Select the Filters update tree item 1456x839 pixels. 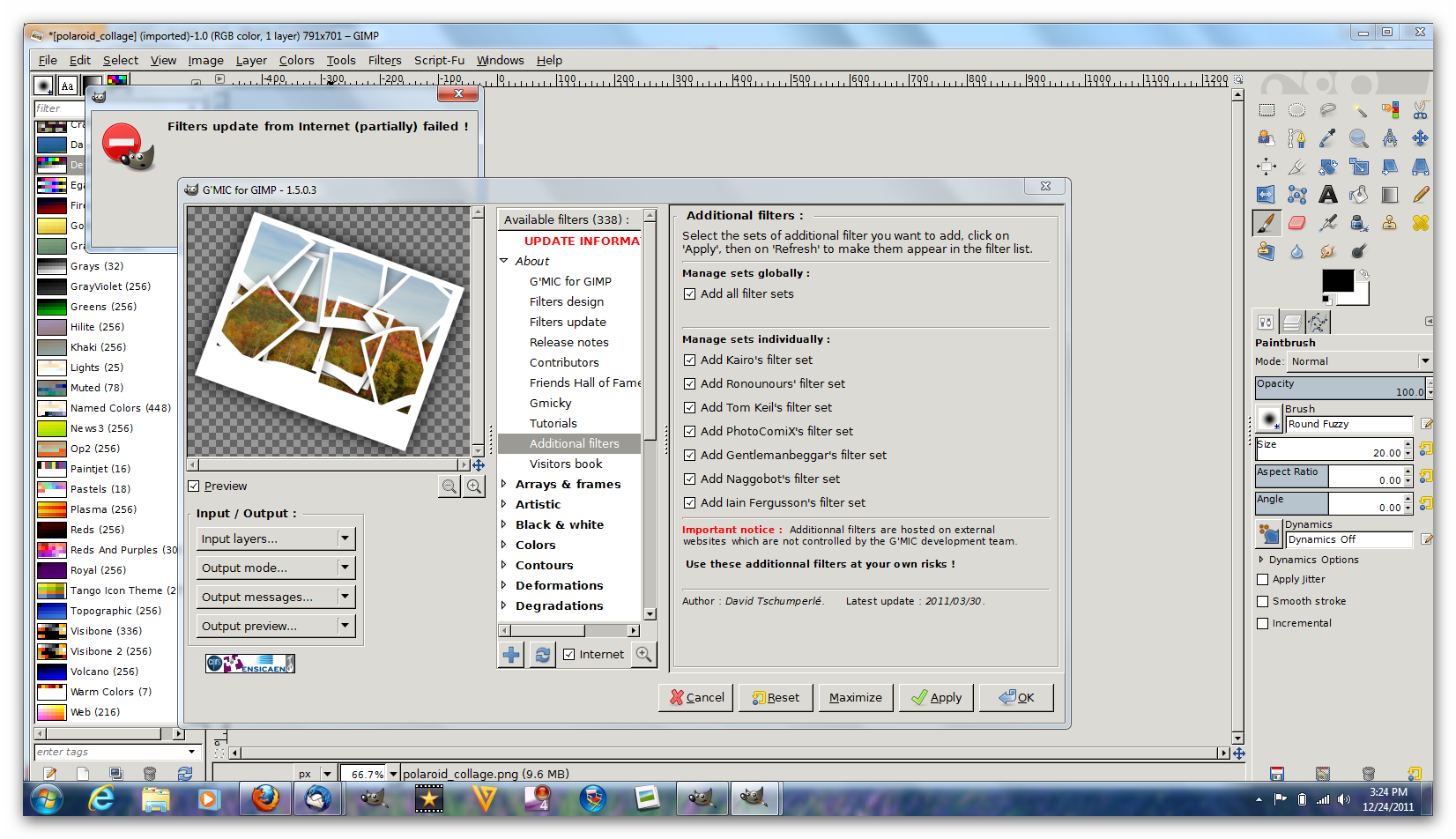coord(568,323)
